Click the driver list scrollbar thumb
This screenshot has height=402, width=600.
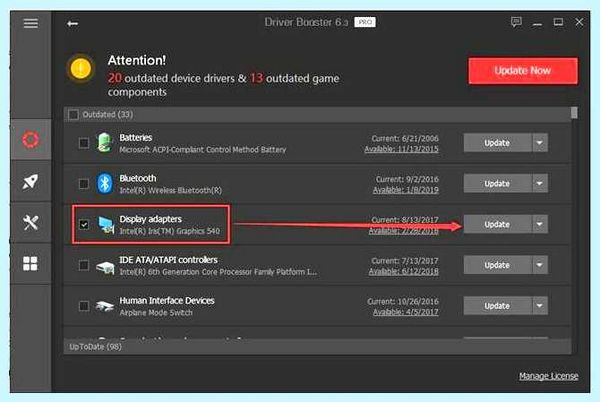click(x=574, y=112)
